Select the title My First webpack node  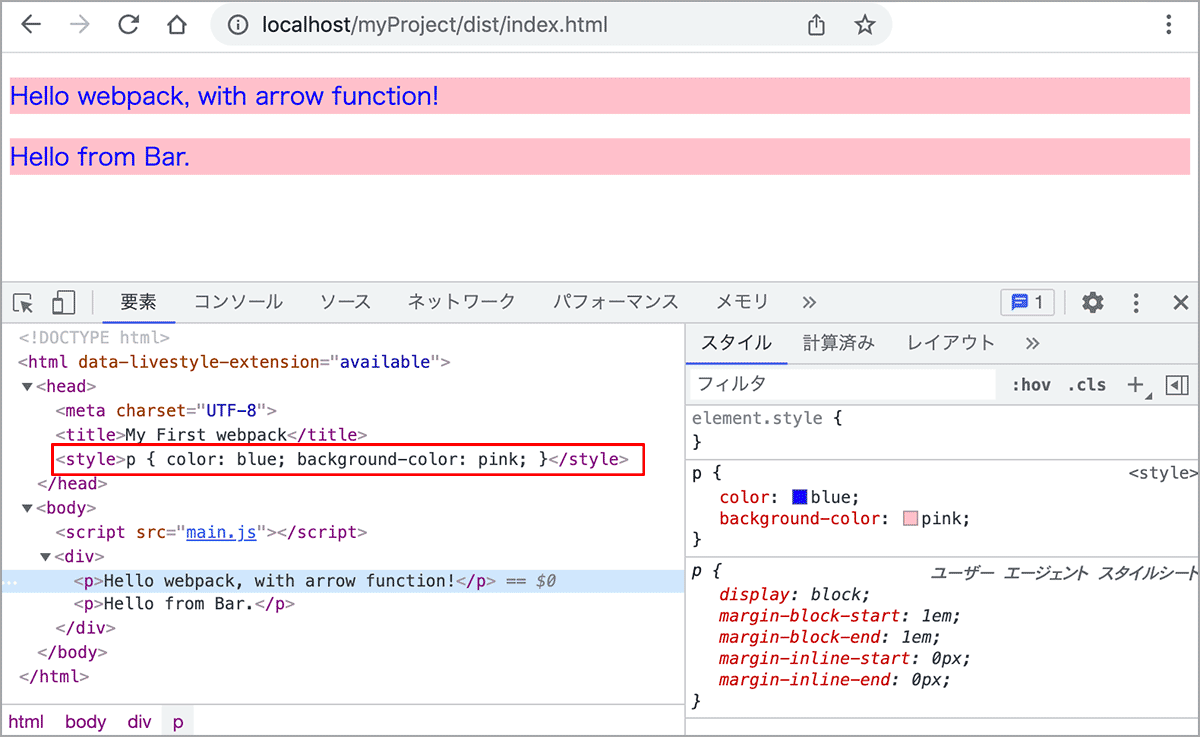[212, 435]
